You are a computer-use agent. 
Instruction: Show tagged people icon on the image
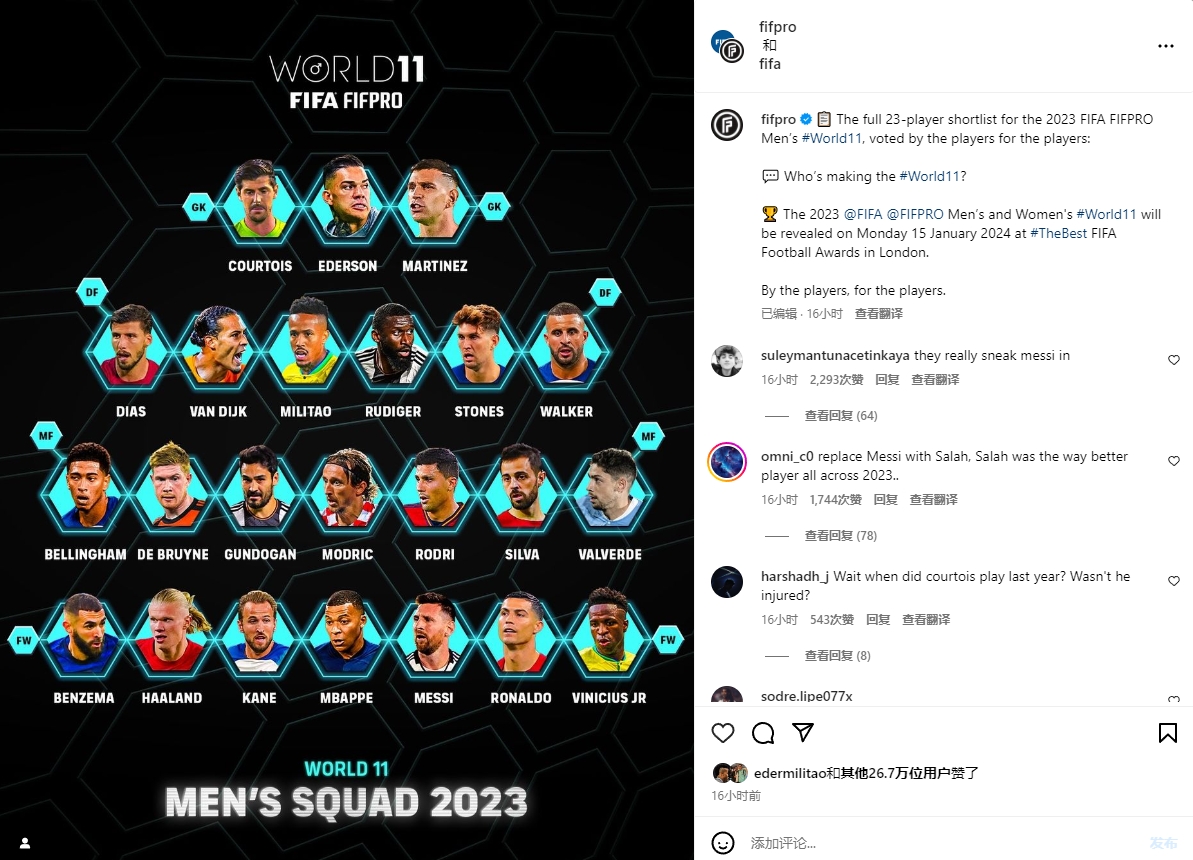25,843
